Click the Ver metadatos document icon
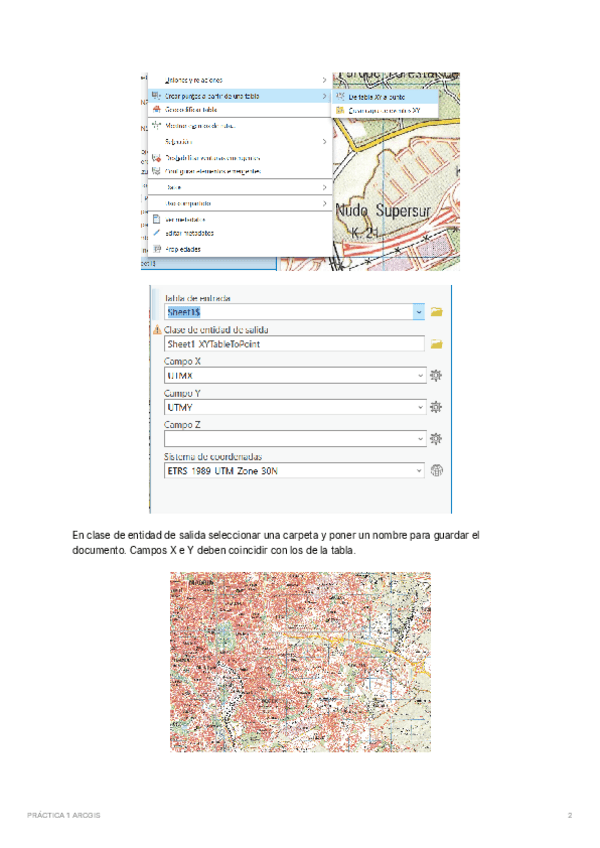The image size is (600, 848). [x=156, y=219]
